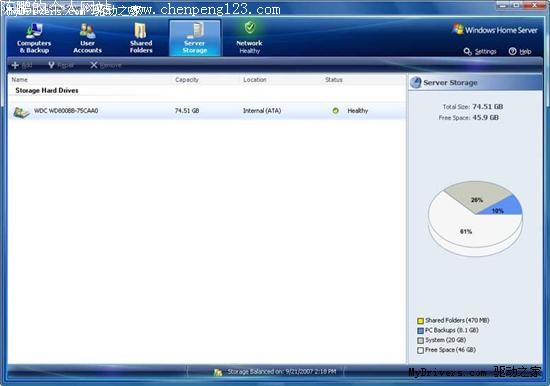Sort by the Status column header

point(334,80)
